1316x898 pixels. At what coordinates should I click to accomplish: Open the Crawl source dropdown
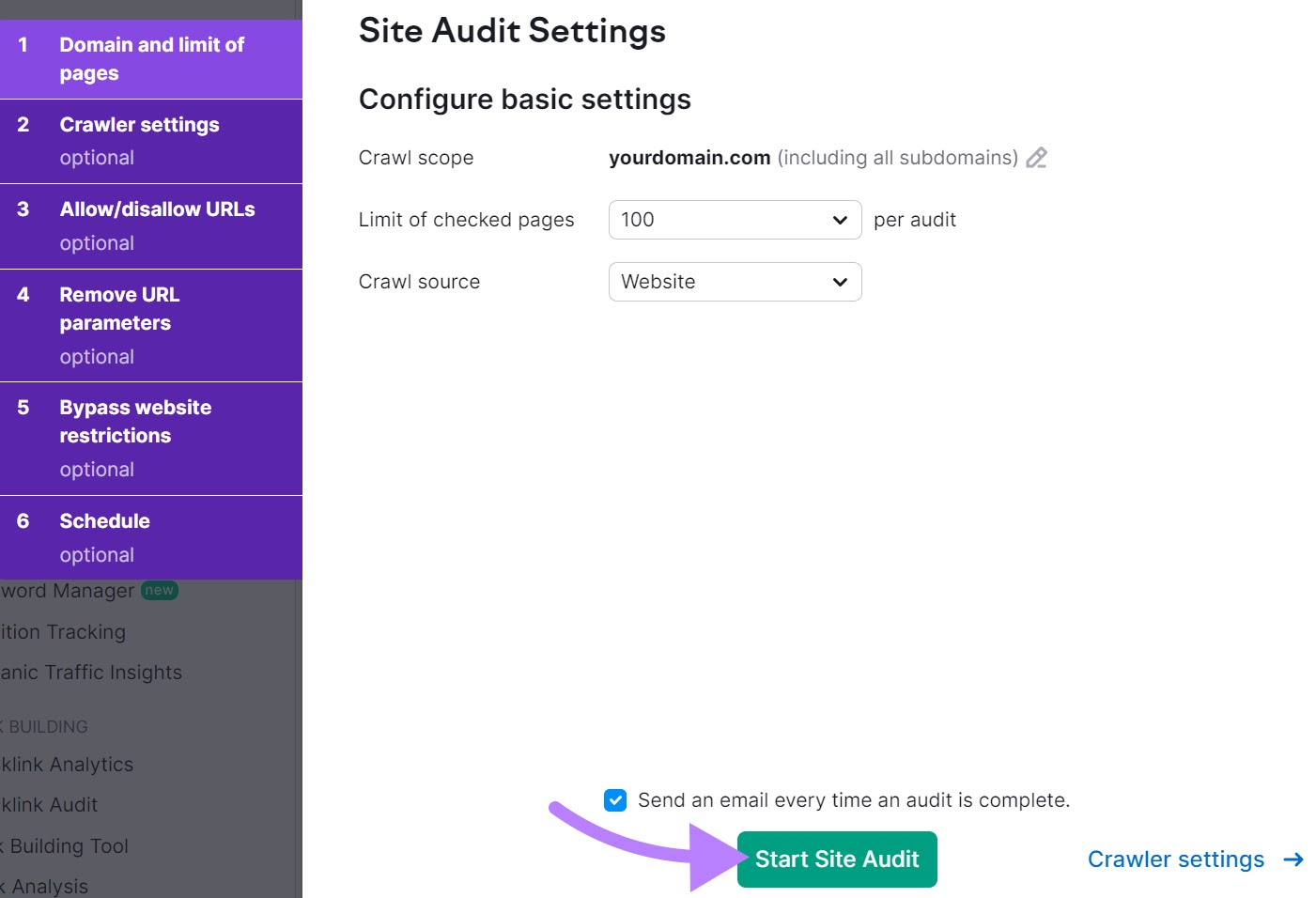[x=735, y=282]
